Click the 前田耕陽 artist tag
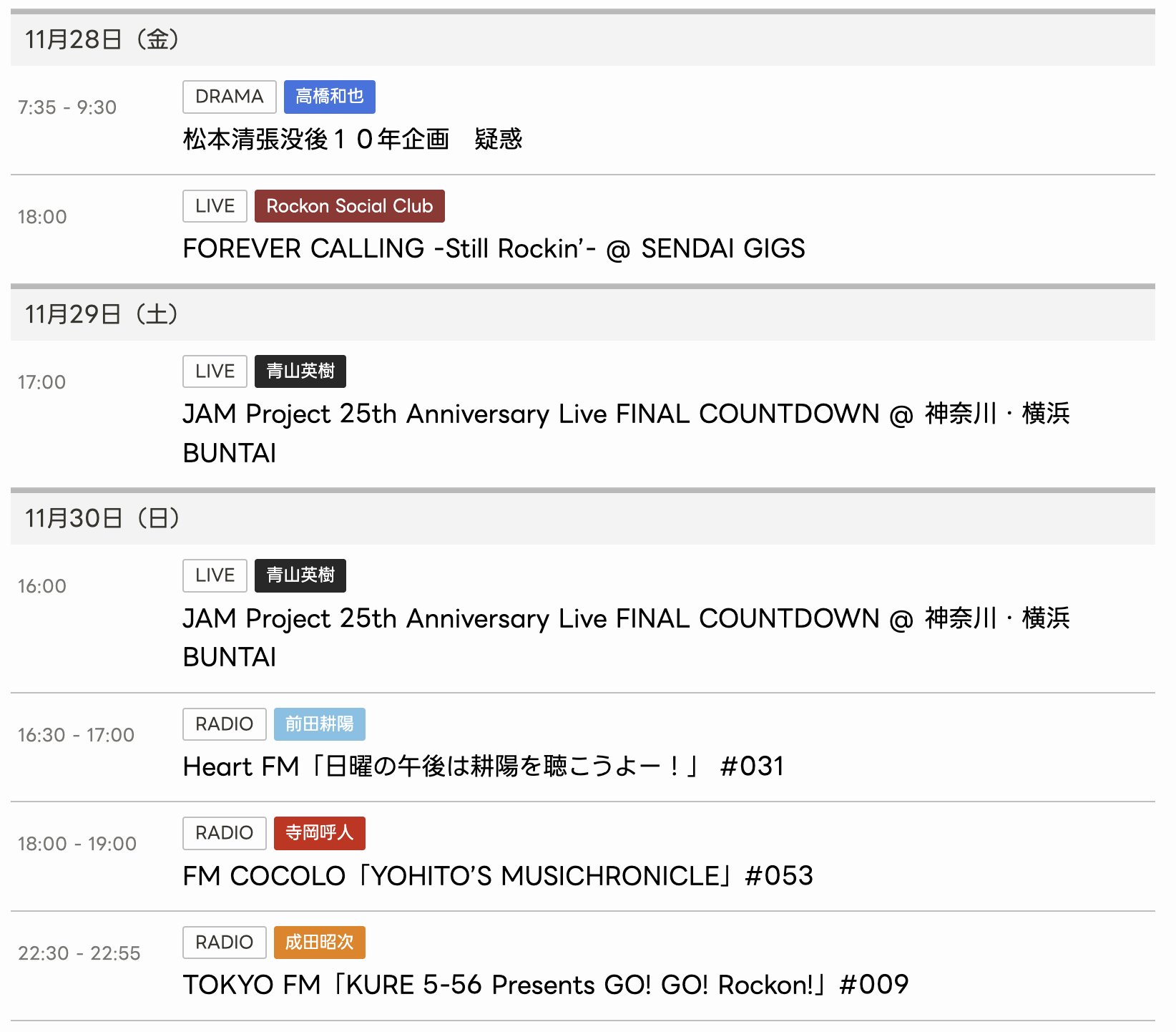 click(x=319, y=724)
